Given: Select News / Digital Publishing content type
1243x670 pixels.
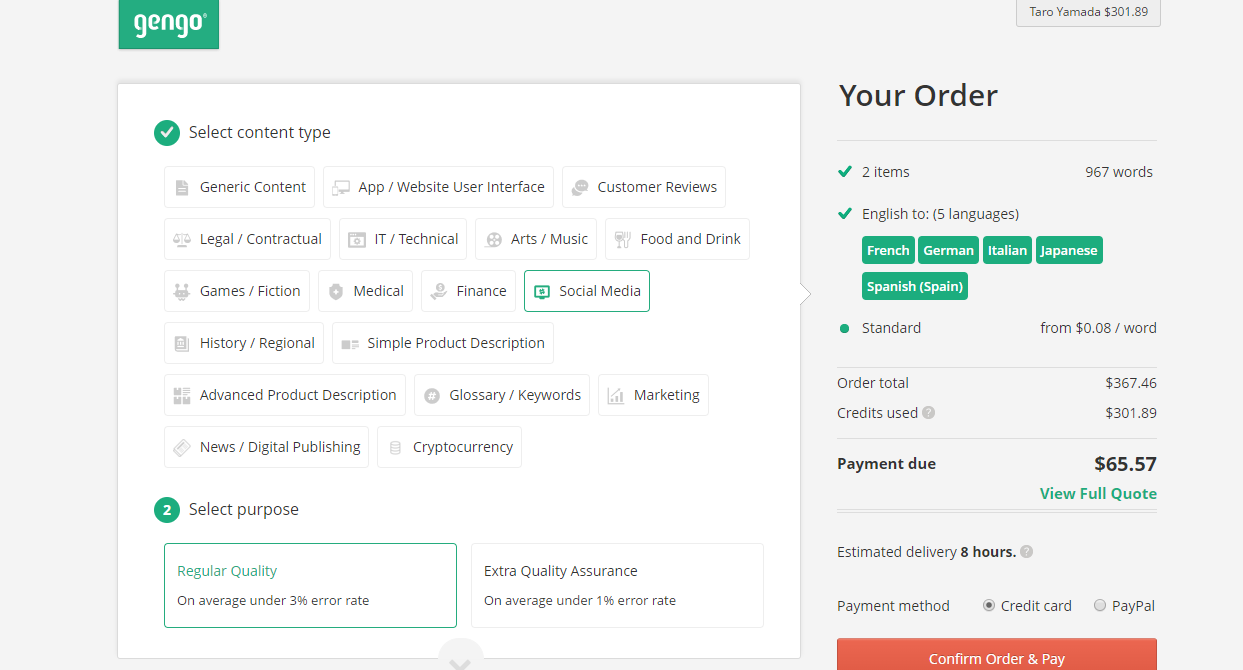Looking at the screenshot, I should [267, 447].
